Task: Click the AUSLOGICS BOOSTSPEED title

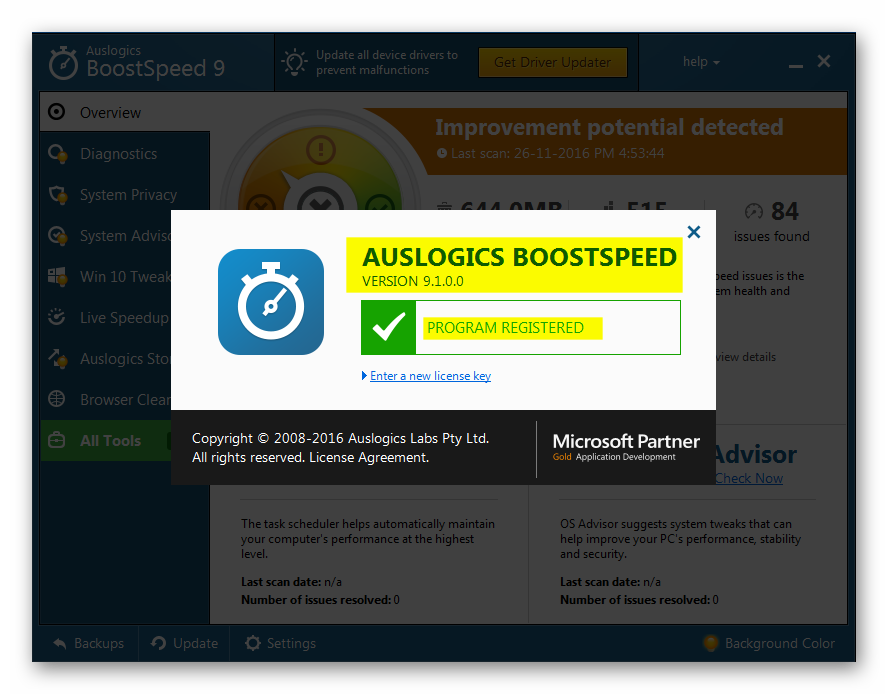Action: coord(519,257)
